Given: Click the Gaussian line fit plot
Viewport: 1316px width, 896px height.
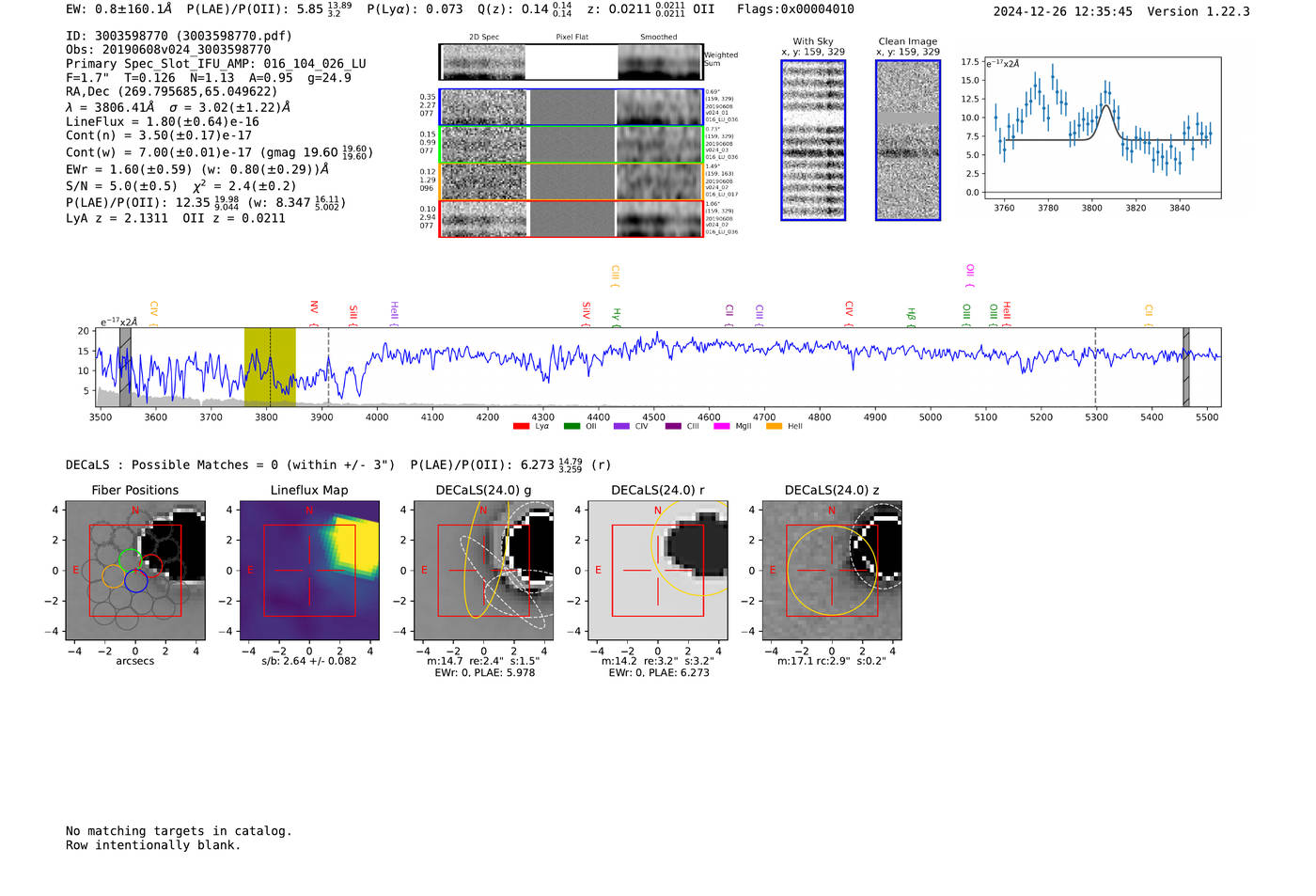Looking at the screenshot, I should pos(1102,128).
